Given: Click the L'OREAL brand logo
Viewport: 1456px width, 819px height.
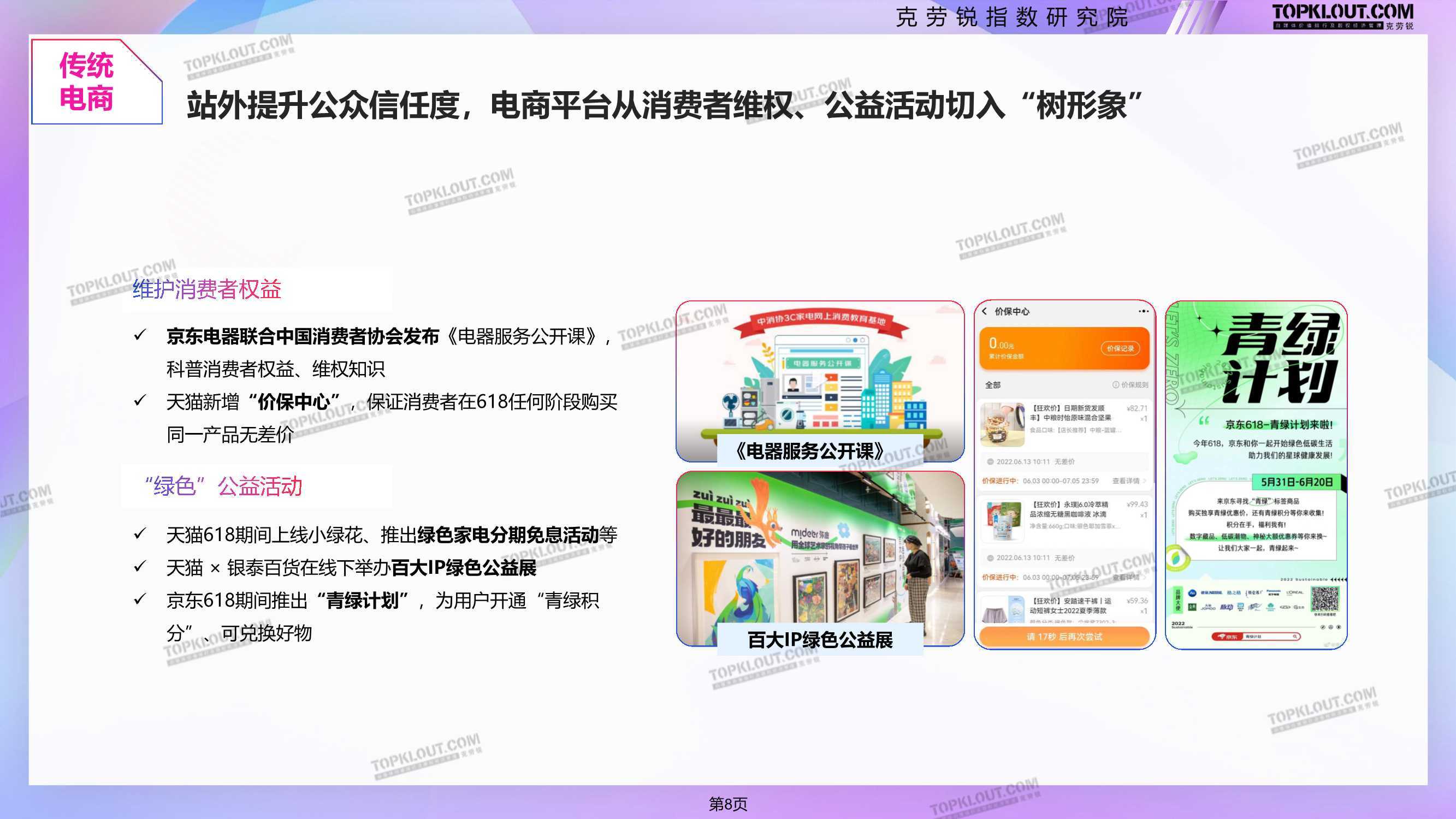Looking at the screenshot, I should 1295,593.
